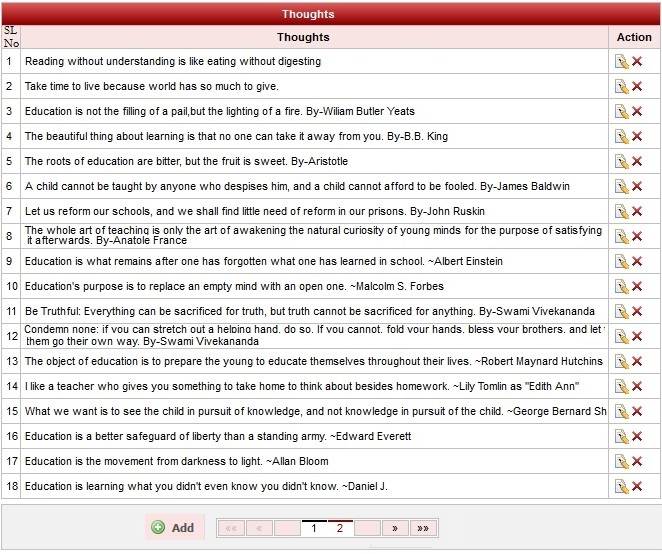Image resolution: width=662 pixels, height=554 pixels.
Task: Edit the Allan Bloom quote in row 17
Action: click(x=622, y=462)
